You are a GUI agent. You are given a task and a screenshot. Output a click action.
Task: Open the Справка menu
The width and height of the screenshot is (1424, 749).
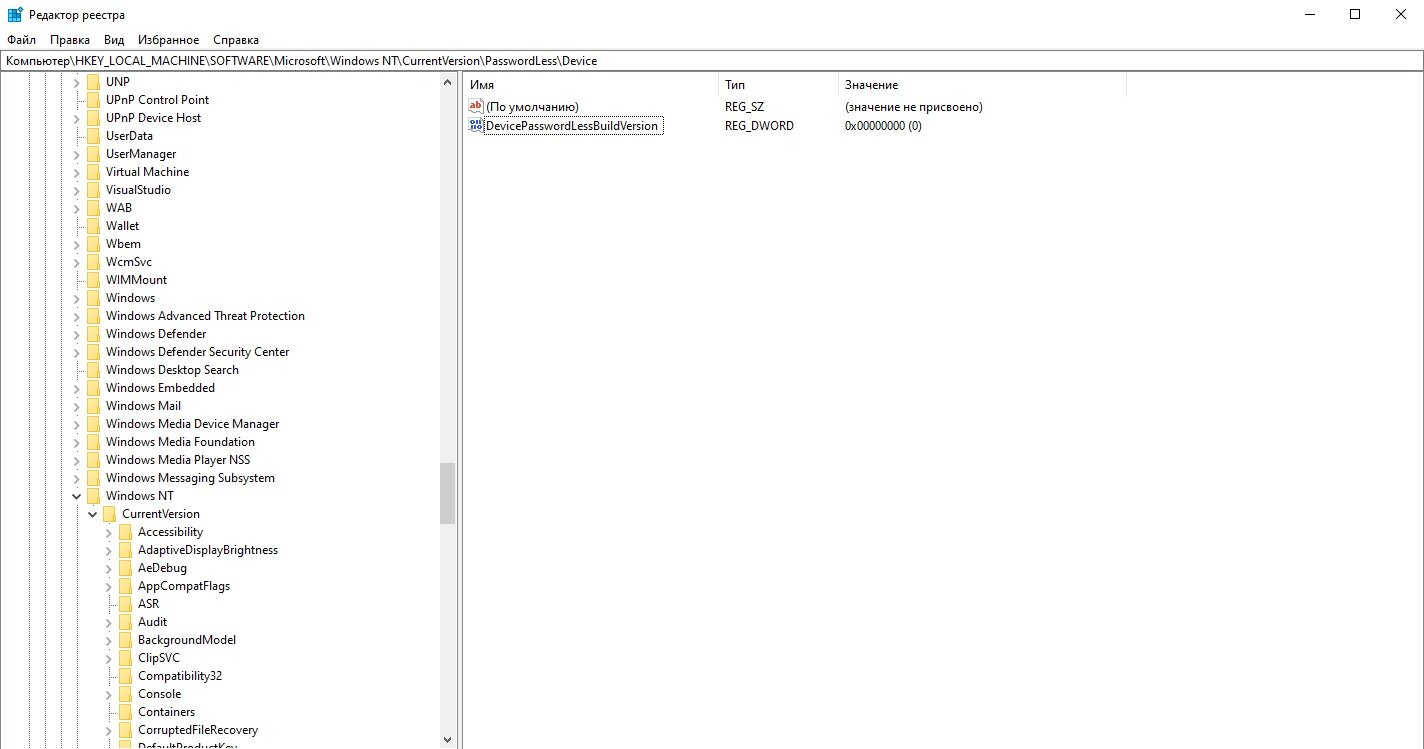(x=236, y=40)
